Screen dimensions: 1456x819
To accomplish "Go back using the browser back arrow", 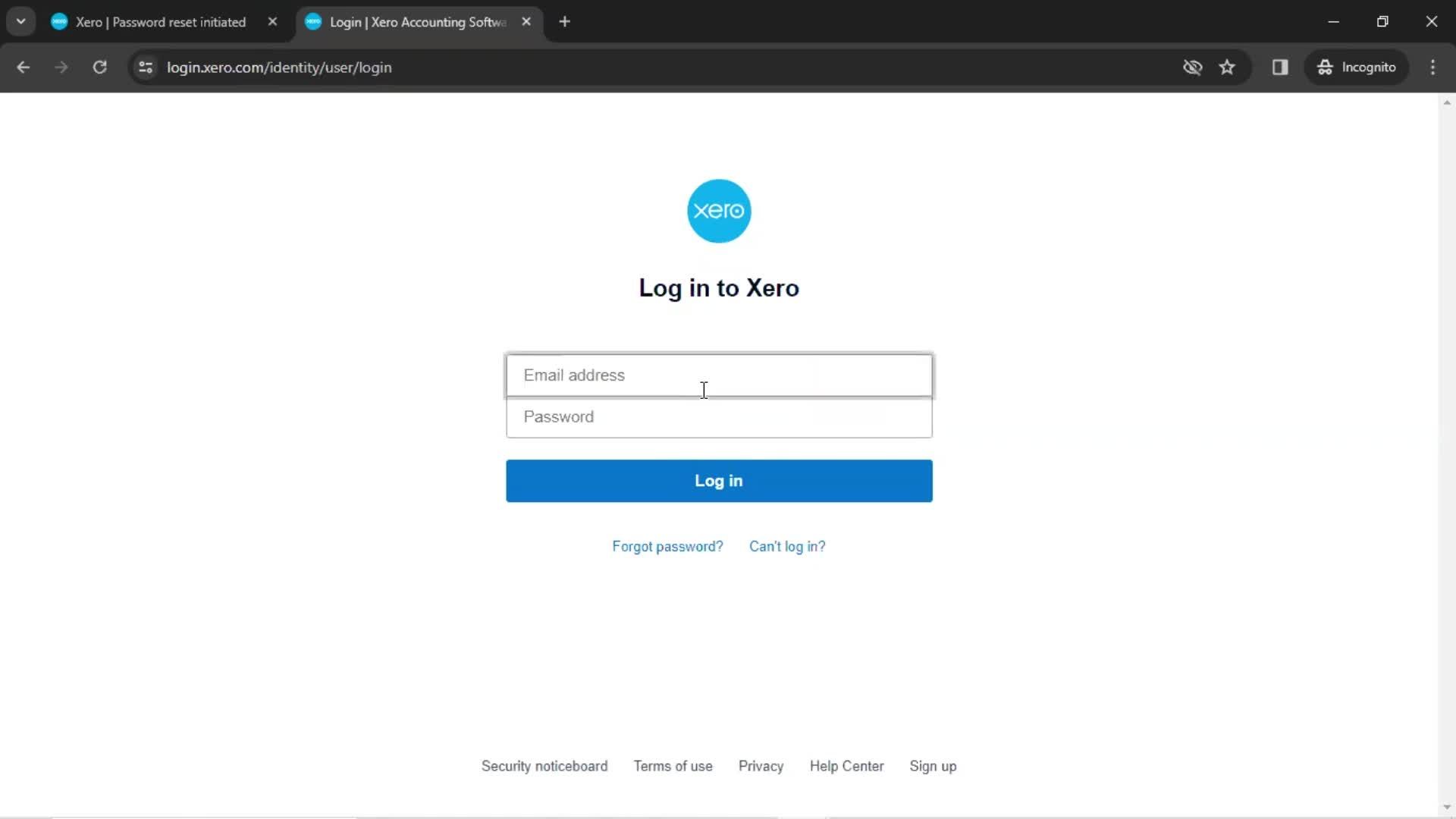I will pyautogui.click(x=24, y=67).
